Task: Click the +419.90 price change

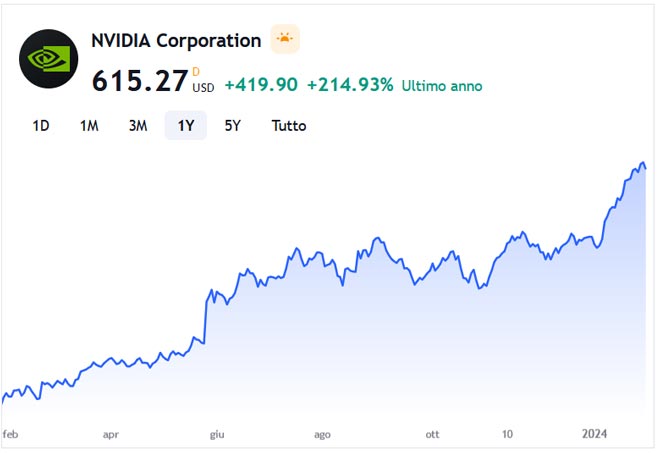Action: coord(261,85)
